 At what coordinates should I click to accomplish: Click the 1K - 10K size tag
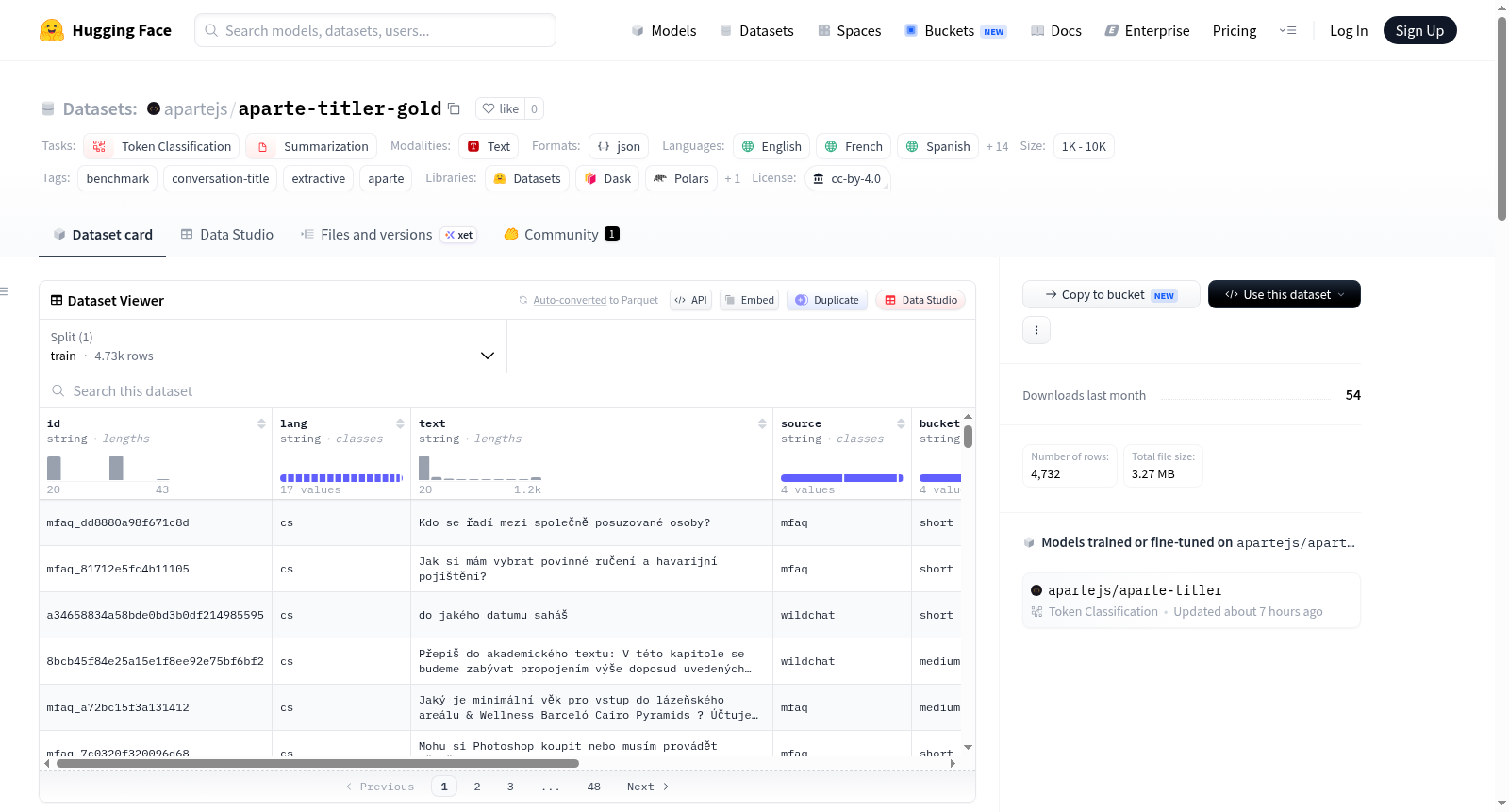tap(1084, 146)
